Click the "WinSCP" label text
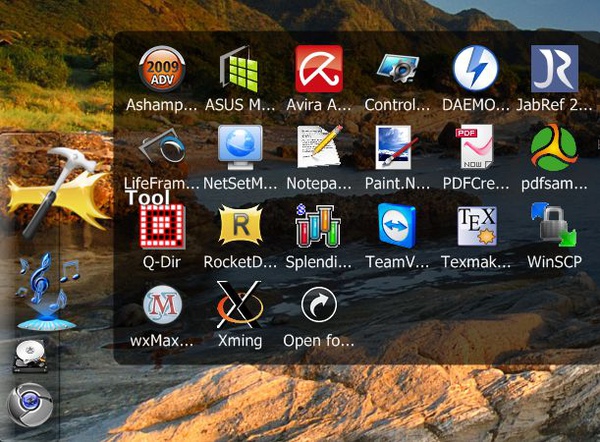The height and width of the screenshot is (442, 600). pyautogui.click(x=554, y=262)
